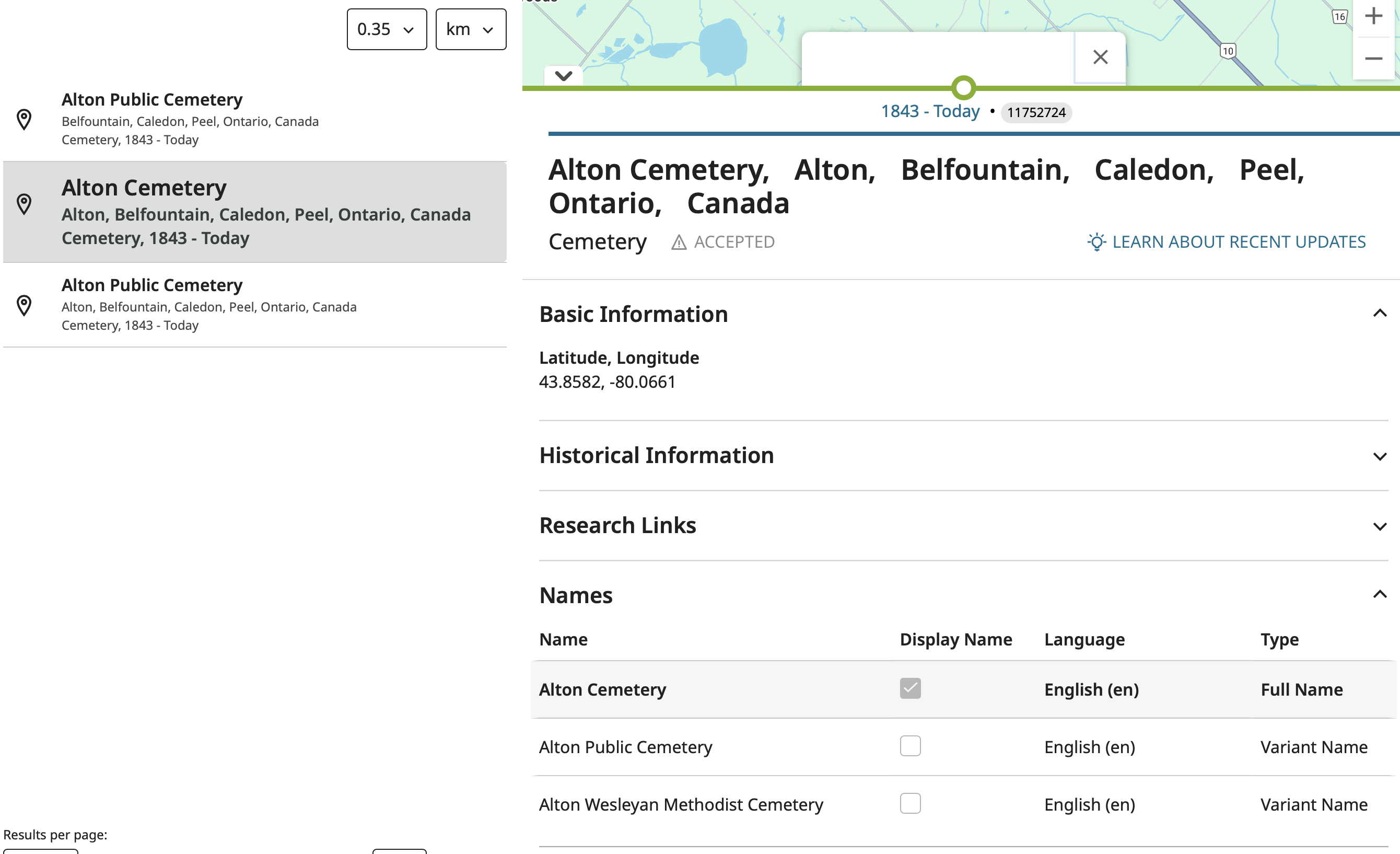Open Learn About Recent Updates link

(x=1238, y=242)
